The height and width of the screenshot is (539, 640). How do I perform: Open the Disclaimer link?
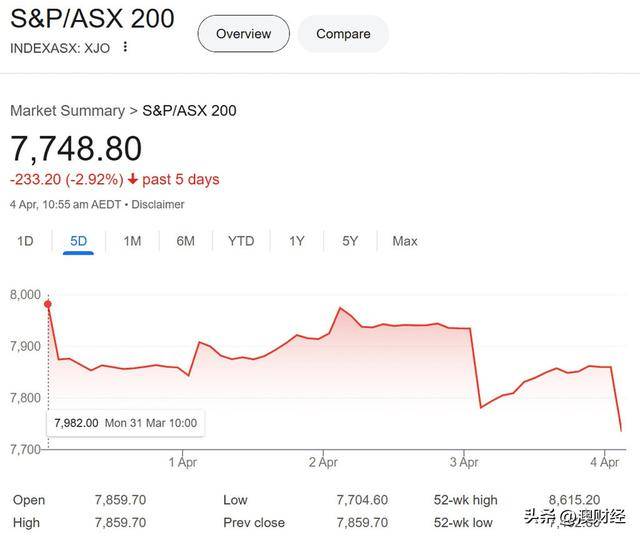tap(158, 204)
